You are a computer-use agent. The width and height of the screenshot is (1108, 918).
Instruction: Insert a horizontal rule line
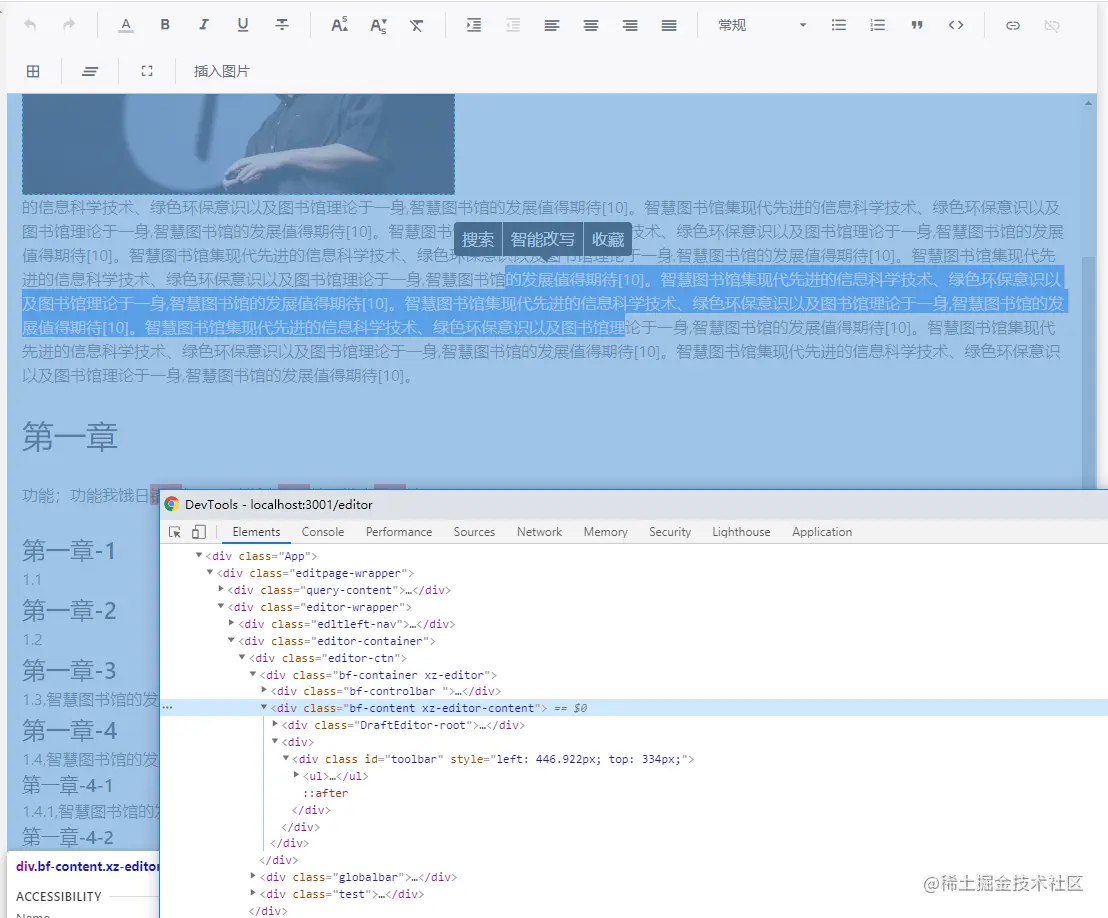point(90,71)
